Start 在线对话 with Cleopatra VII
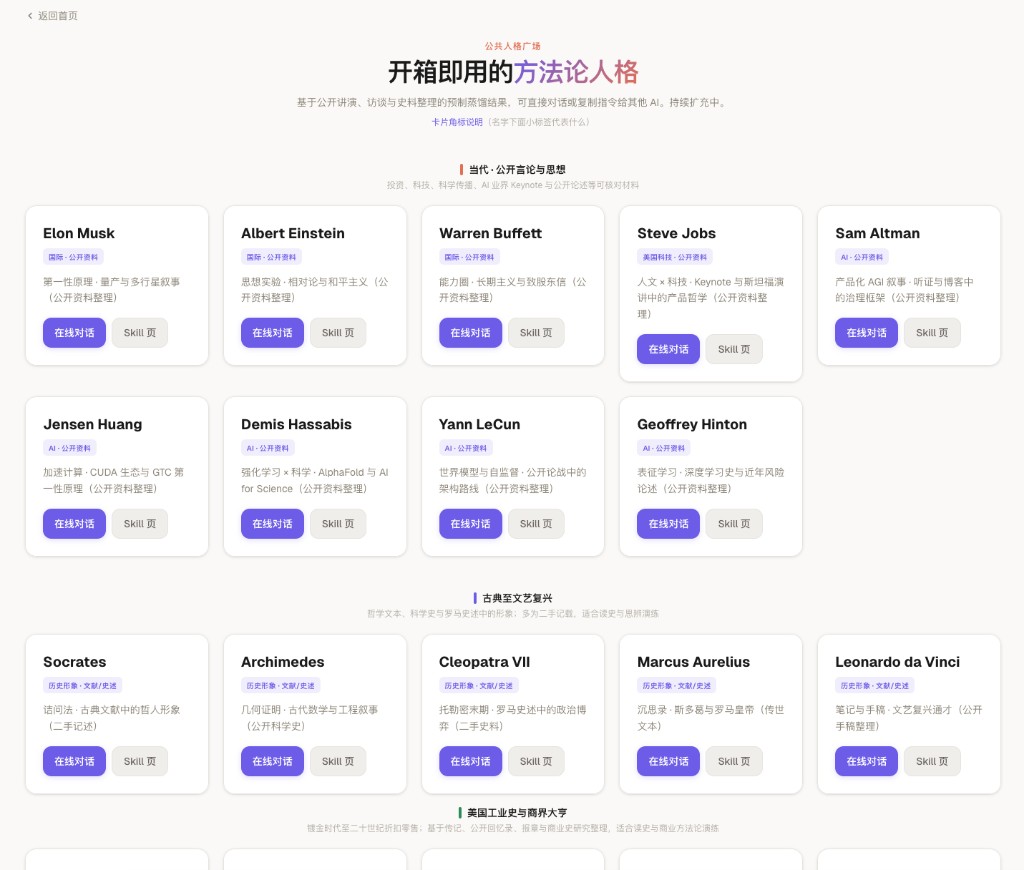Image resolution: width=1024 pixels, height=870 pixels. point(470,761)
